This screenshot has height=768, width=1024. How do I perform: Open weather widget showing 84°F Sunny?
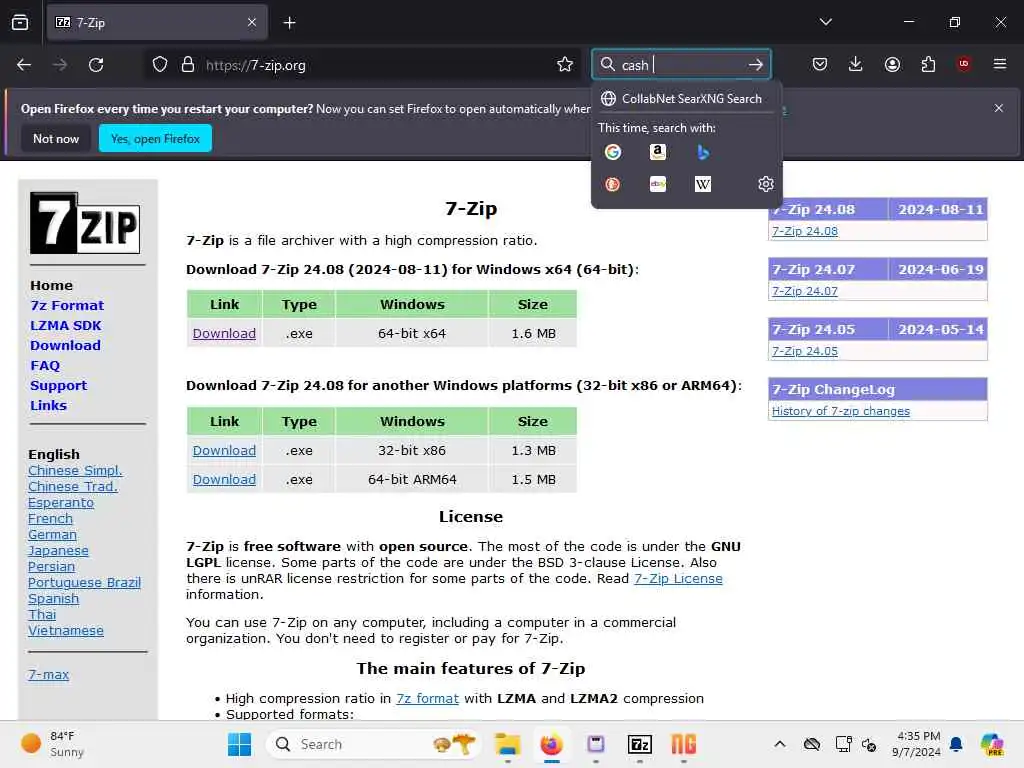(54, 744)
